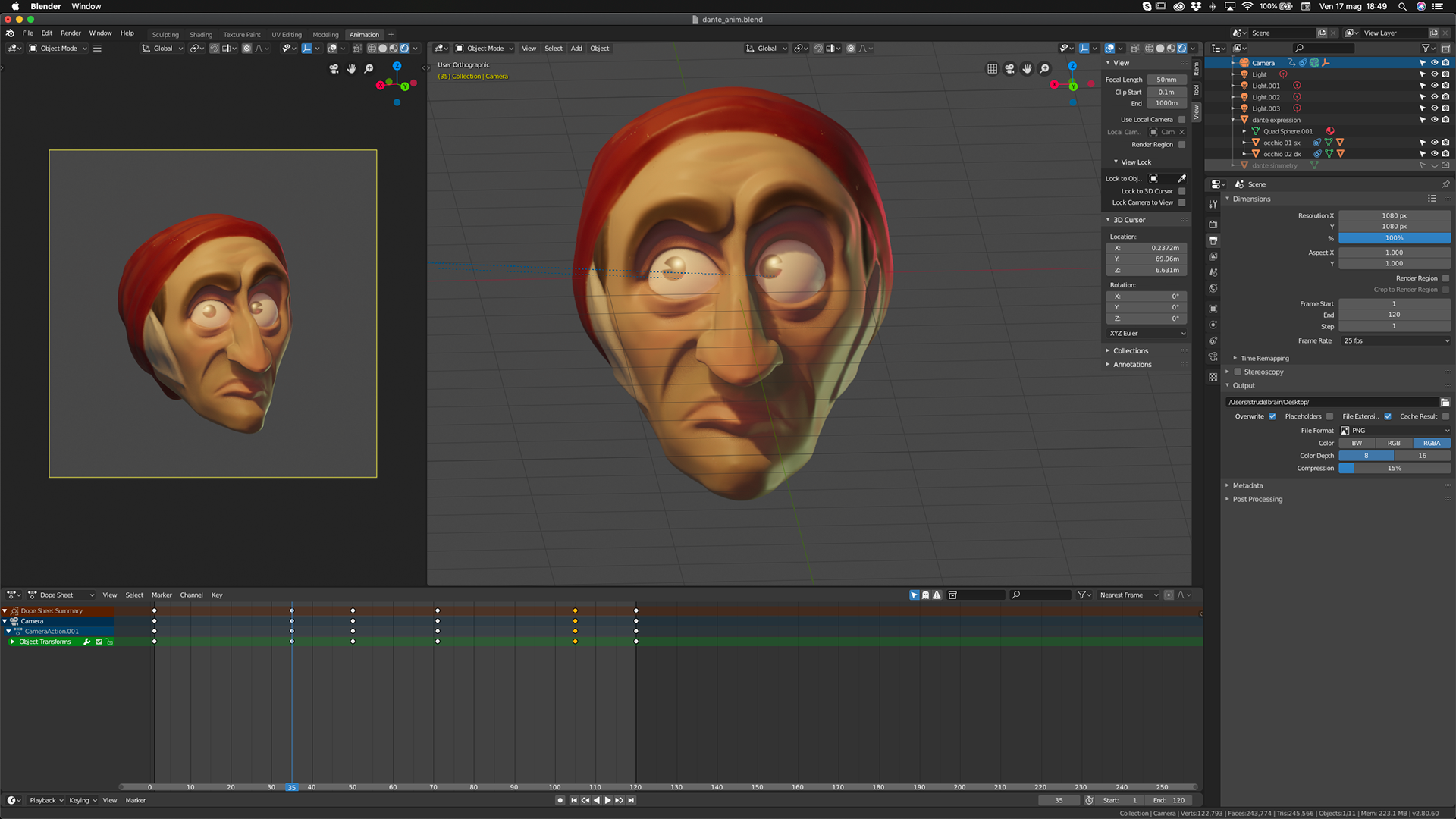1456x819 pixels.
Task: Enable Lock Camera to View checkbox
Action: (1181, 202)
